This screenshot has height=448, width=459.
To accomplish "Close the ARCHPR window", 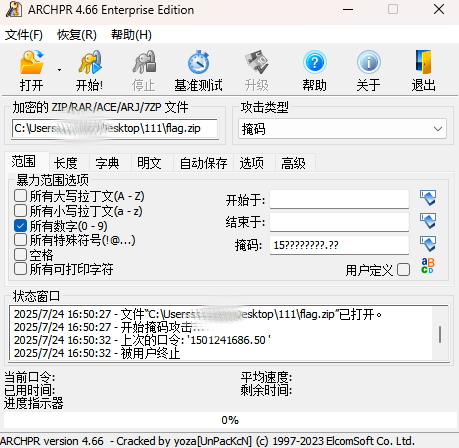I will click(439, 10).
